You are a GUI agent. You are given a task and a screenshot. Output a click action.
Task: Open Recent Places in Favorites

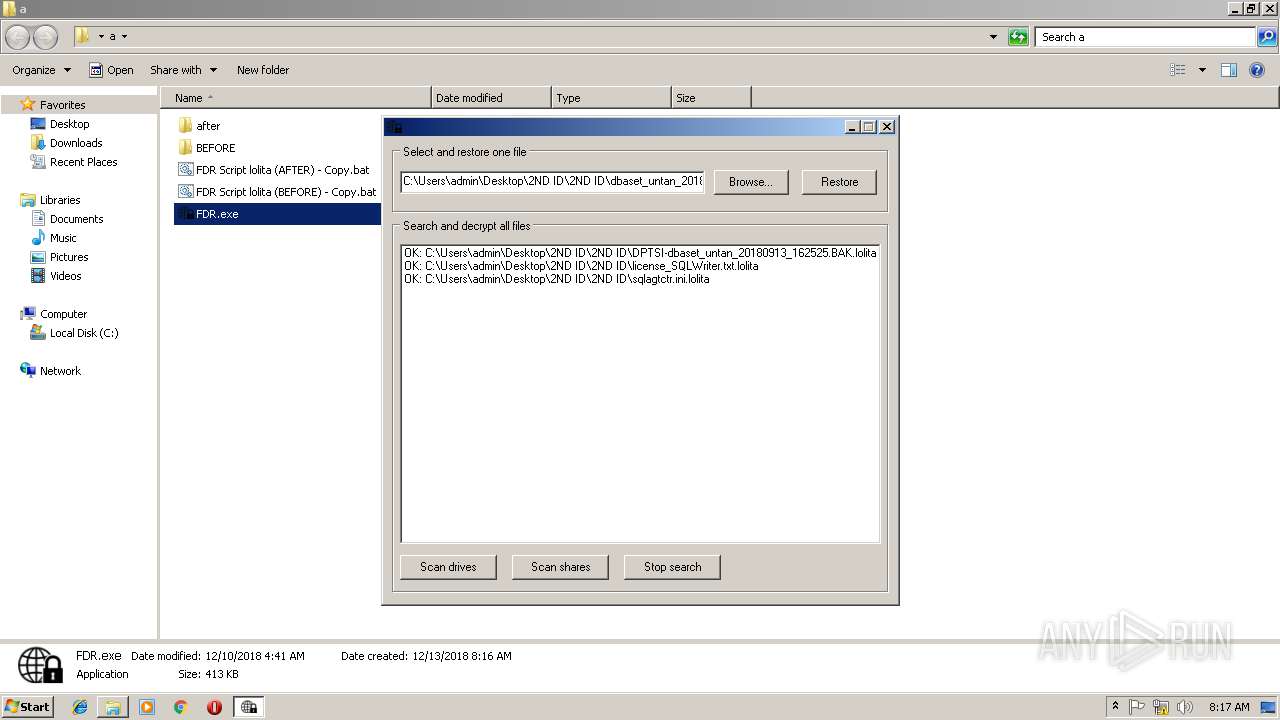tap(83, 162)
